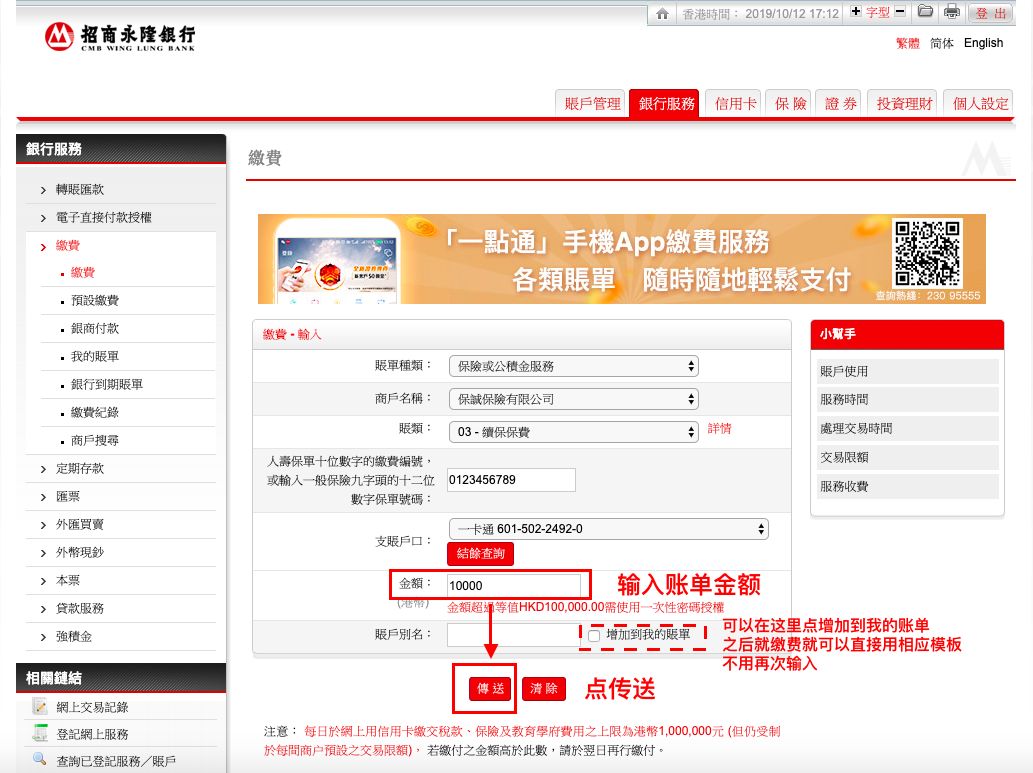
Task: Open the 網上交易記錄 link
Action: (x=92, y=707)
